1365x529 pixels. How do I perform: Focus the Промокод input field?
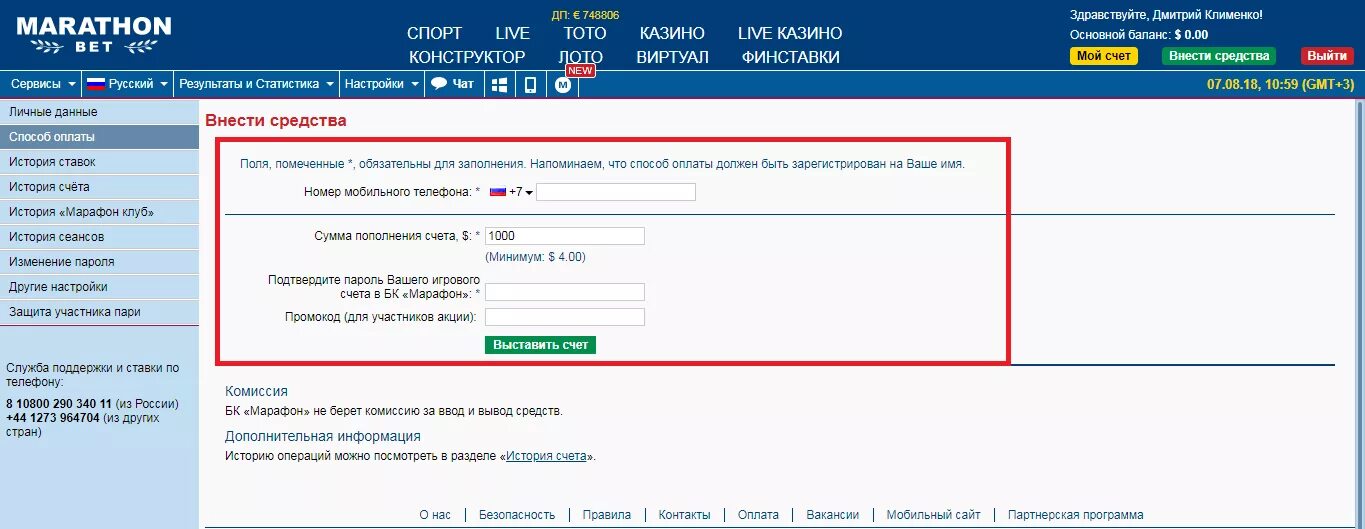[565, 317]
